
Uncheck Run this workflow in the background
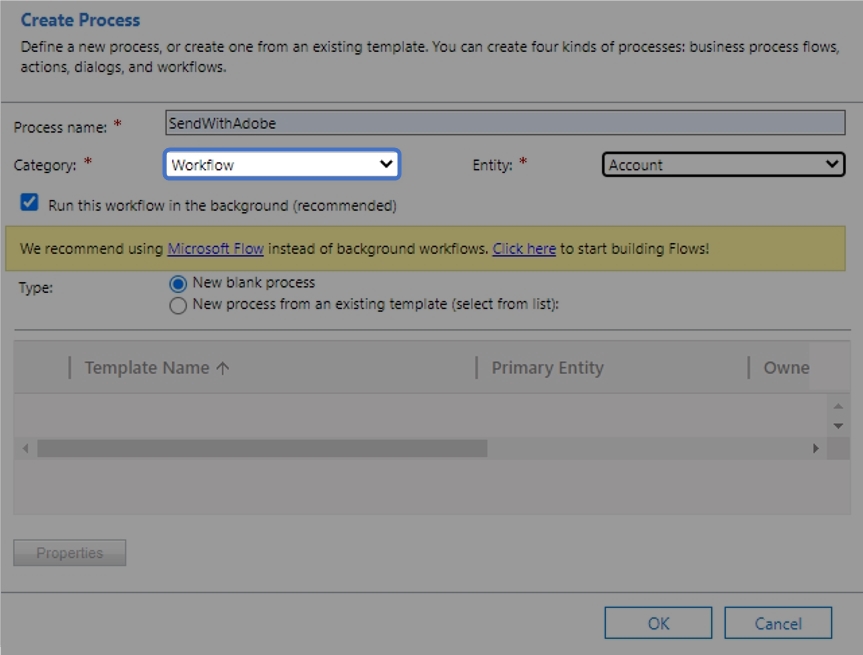pyautogui.click(x=29, y=203)
